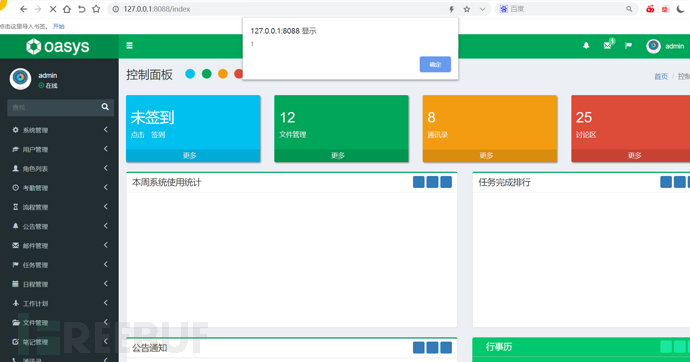Expand the 任务管理 chevron
Viewport: 690px width, 362px height.
coord(106,264)
